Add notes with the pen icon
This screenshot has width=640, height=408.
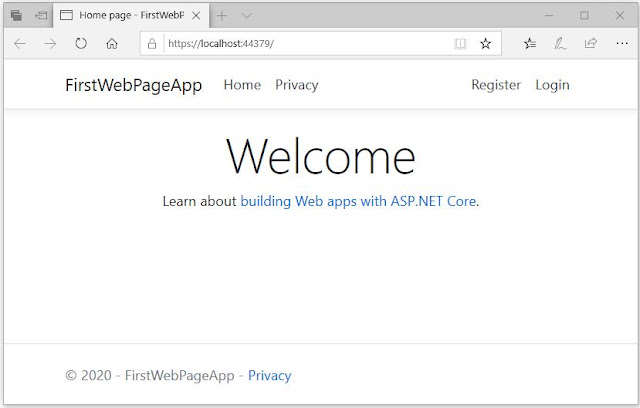click(x=560, y=43)
